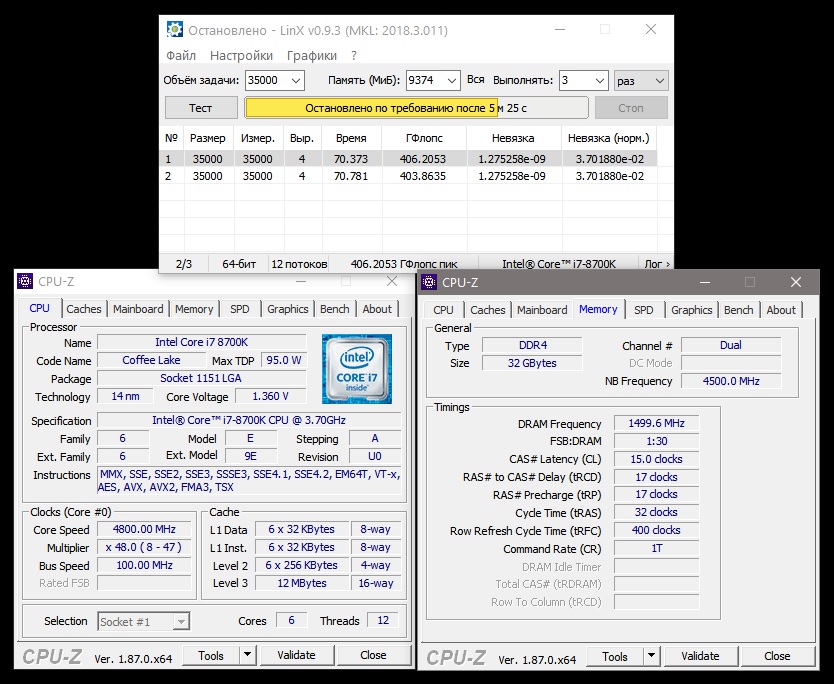
Task: Switch to Bench tab in right CPU-Z
Action: [738, 310]
